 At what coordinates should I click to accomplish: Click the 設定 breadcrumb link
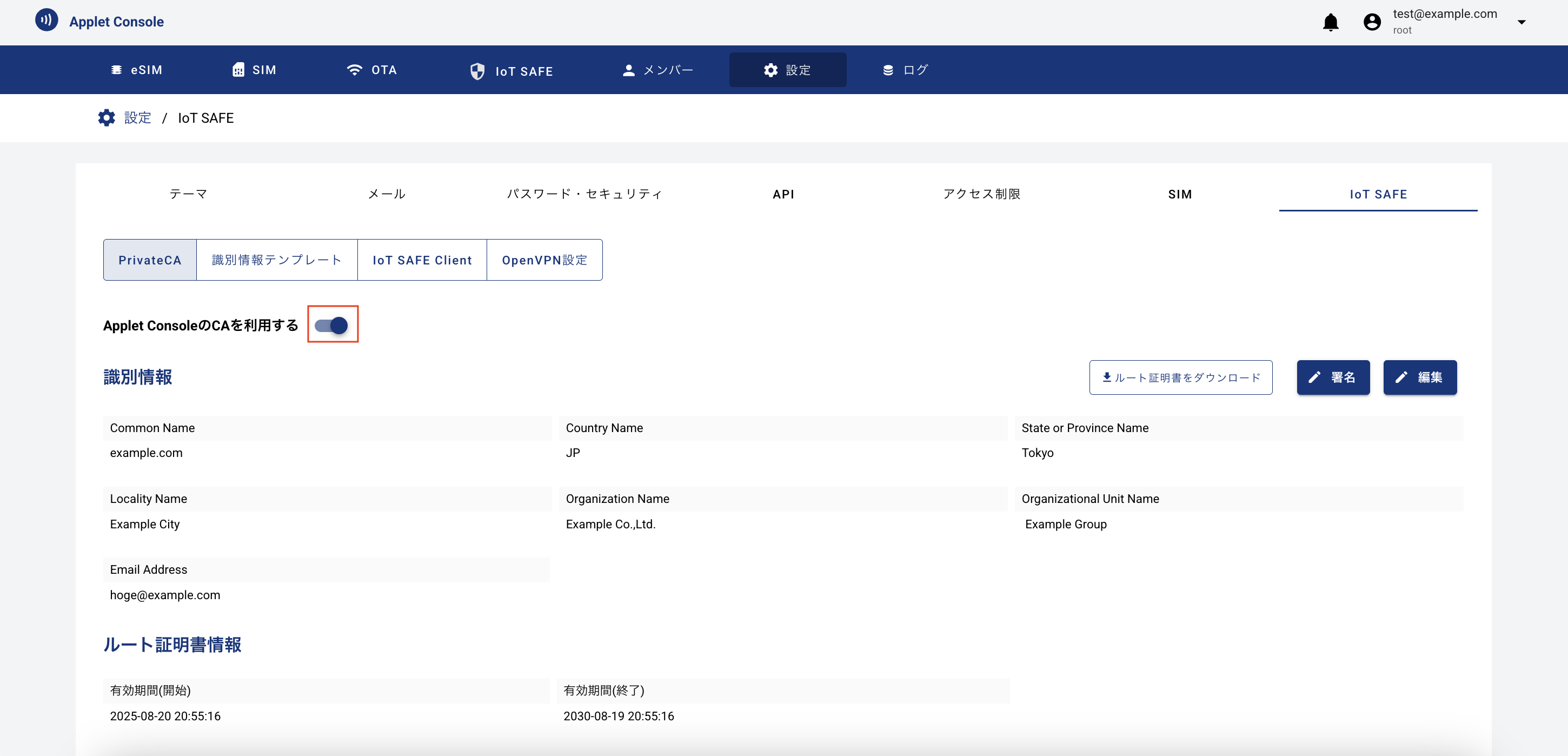coord(137,118)
